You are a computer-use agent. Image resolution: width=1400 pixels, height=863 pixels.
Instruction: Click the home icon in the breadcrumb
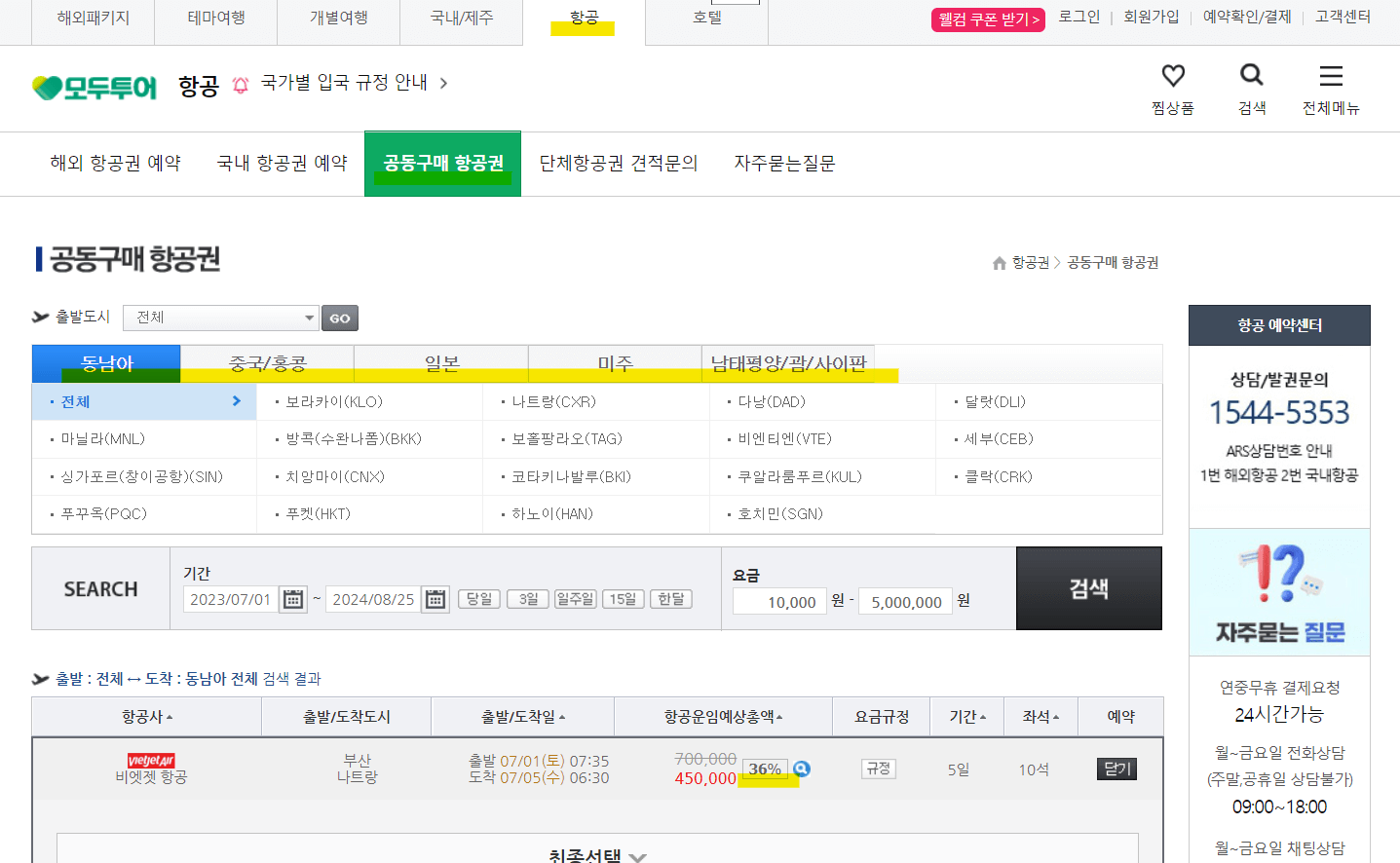click(x=1000, y=262)
